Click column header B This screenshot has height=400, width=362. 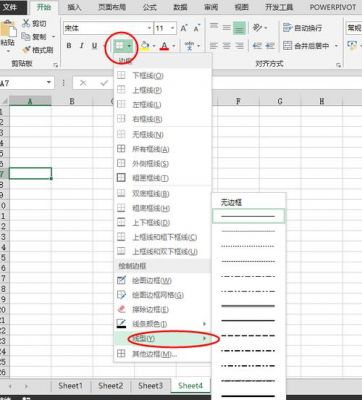coord(72,101)
